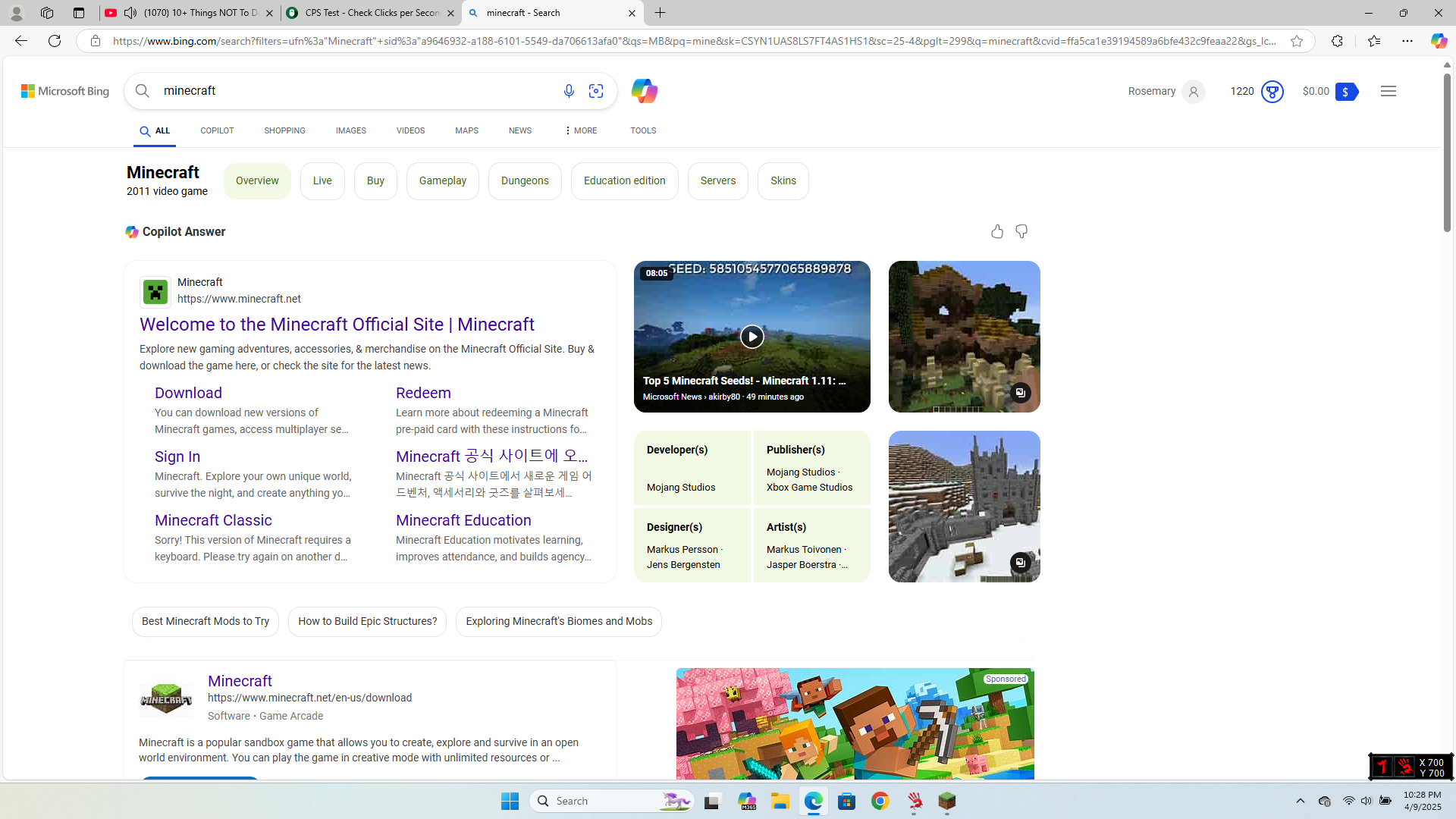The height and width of the screenshot is (819, 1456).
Task: Open the Minecraft Classic sublink
Action: (213, 520)
